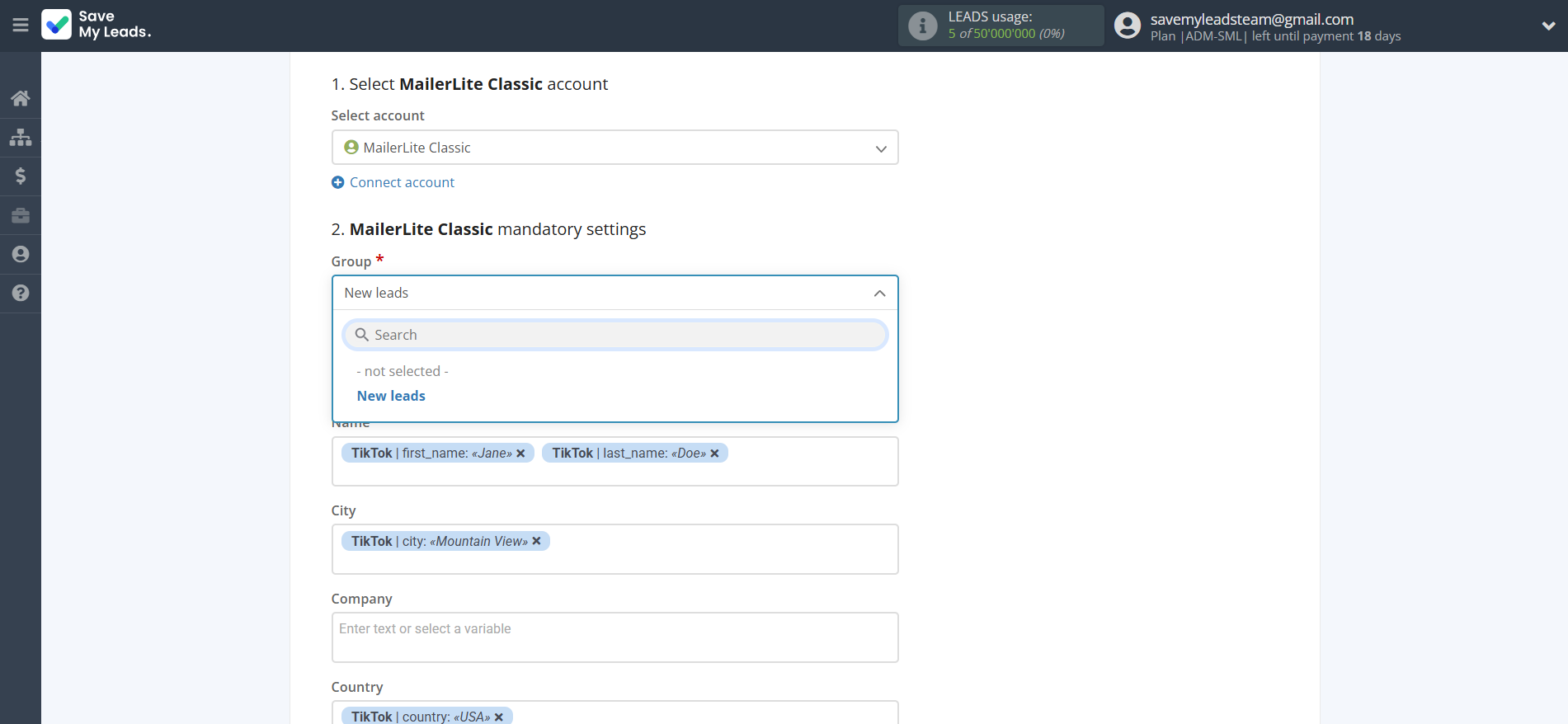This screenshot has width=1568, height=724.
Task: Open the Home sidebar icon
Action: [x=21, y=98]
